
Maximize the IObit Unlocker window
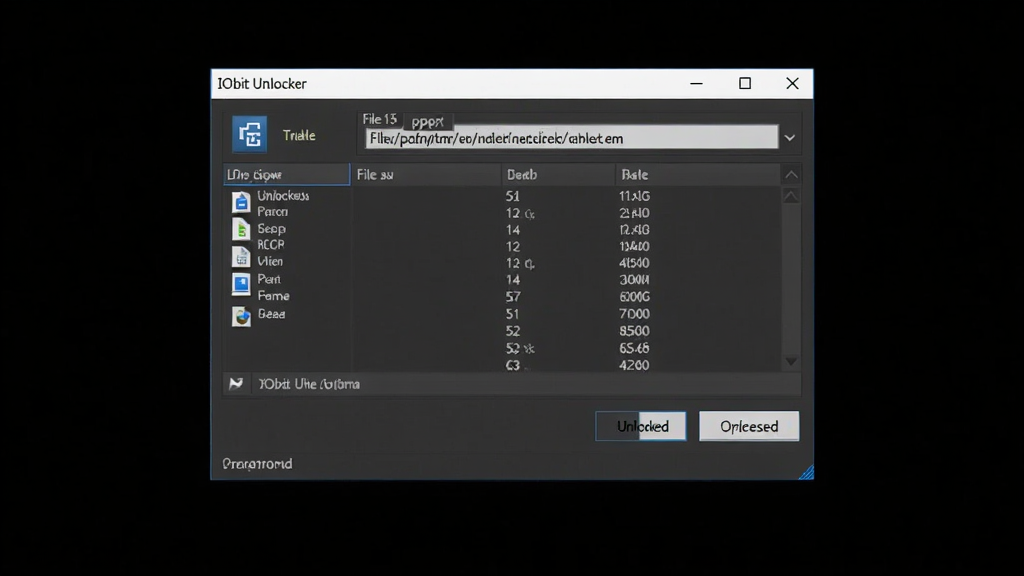click(x=744, y=84)
